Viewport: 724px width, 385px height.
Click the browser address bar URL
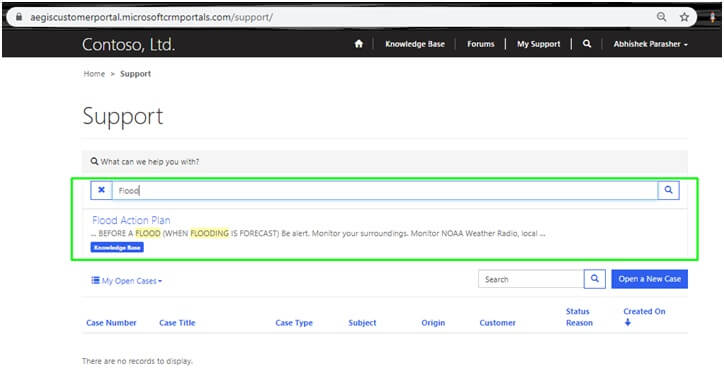point(151,17)
